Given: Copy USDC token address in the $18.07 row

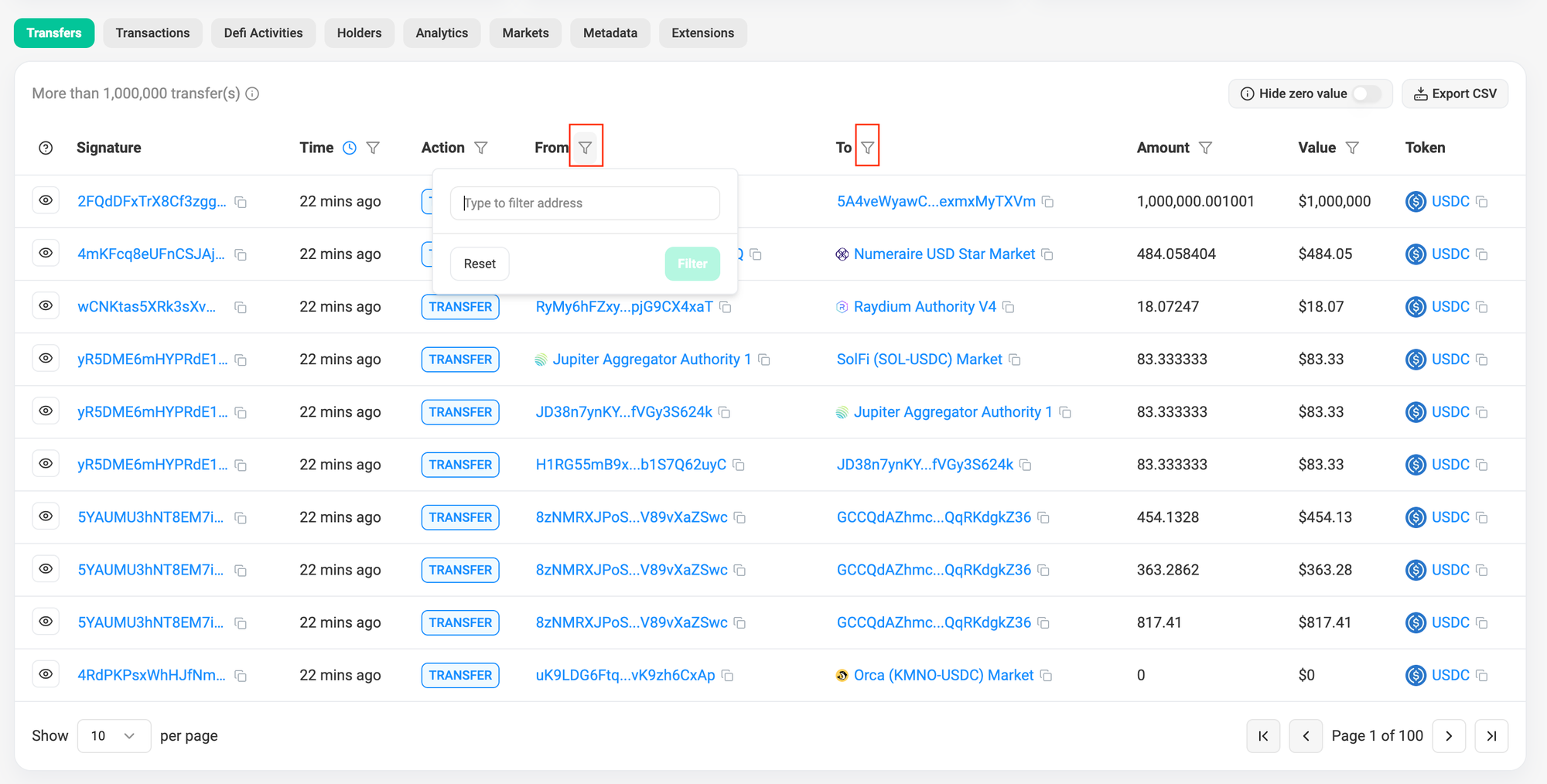Looking at the screenshot, I should (x=1482, y=307).
